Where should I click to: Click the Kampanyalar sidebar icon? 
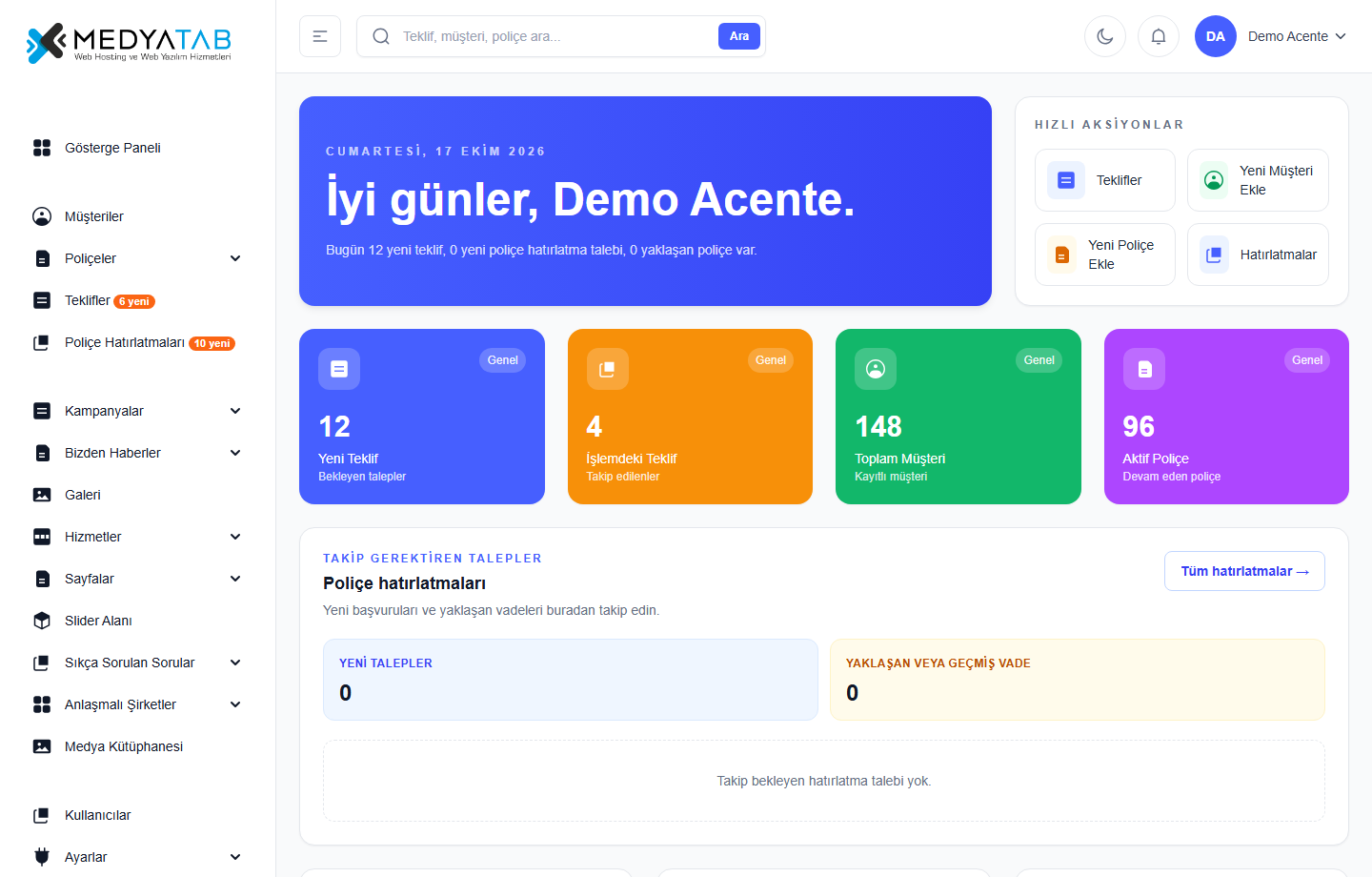click(x=42, y=411)
